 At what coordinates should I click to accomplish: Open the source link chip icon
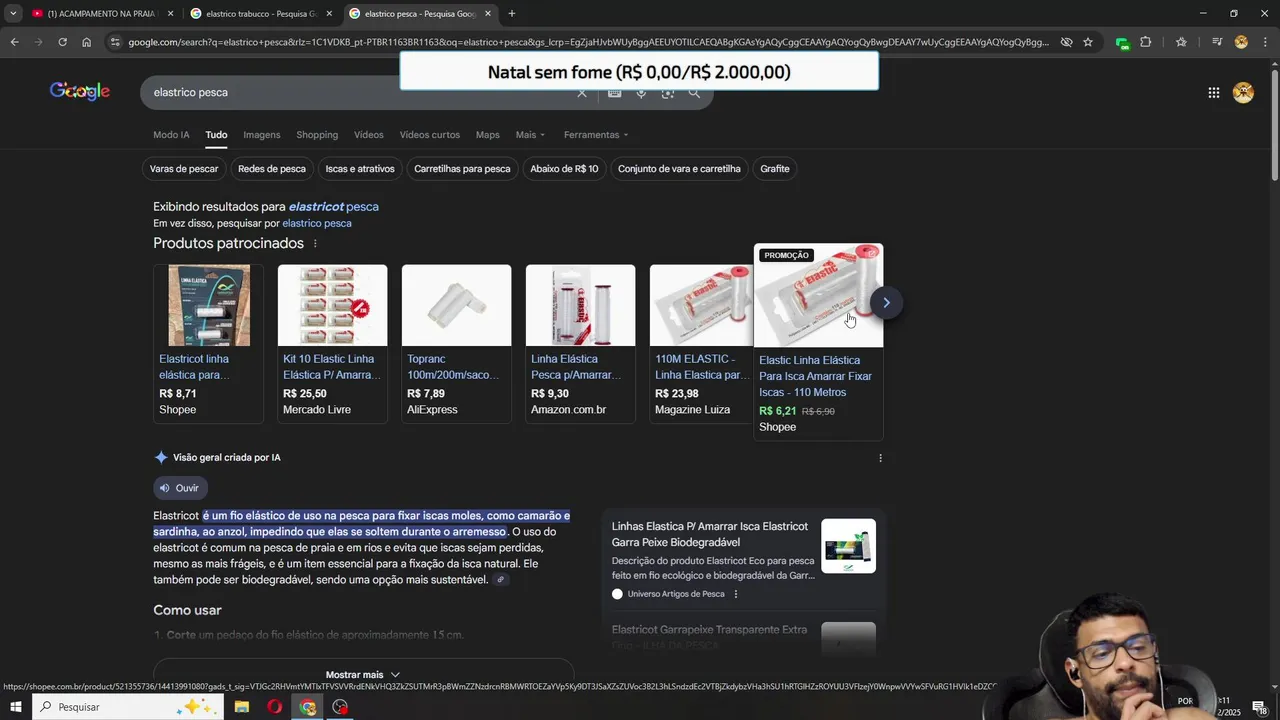(501, 580)
